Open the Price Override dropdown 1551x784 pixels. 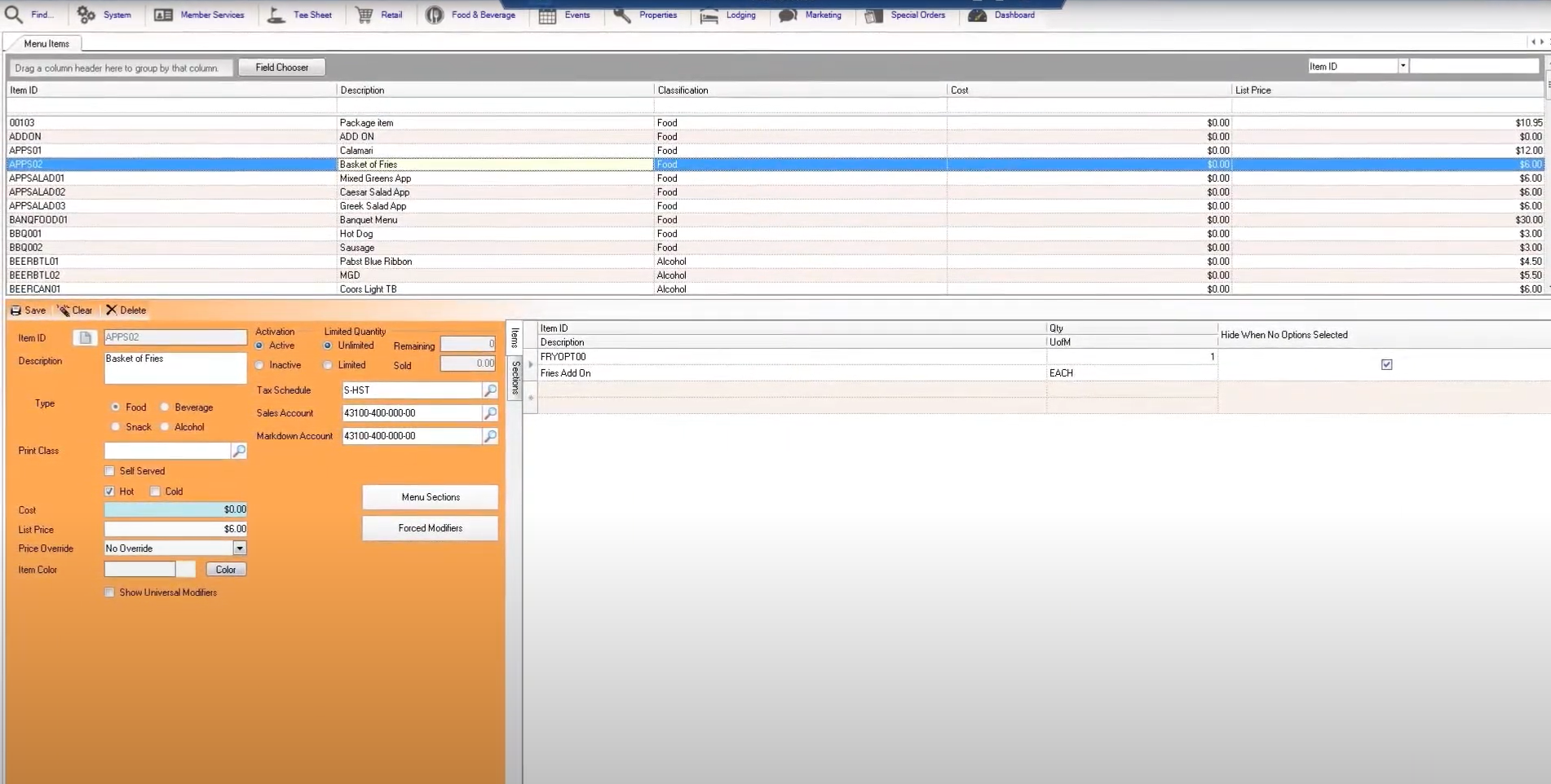(x=240, y=548)
